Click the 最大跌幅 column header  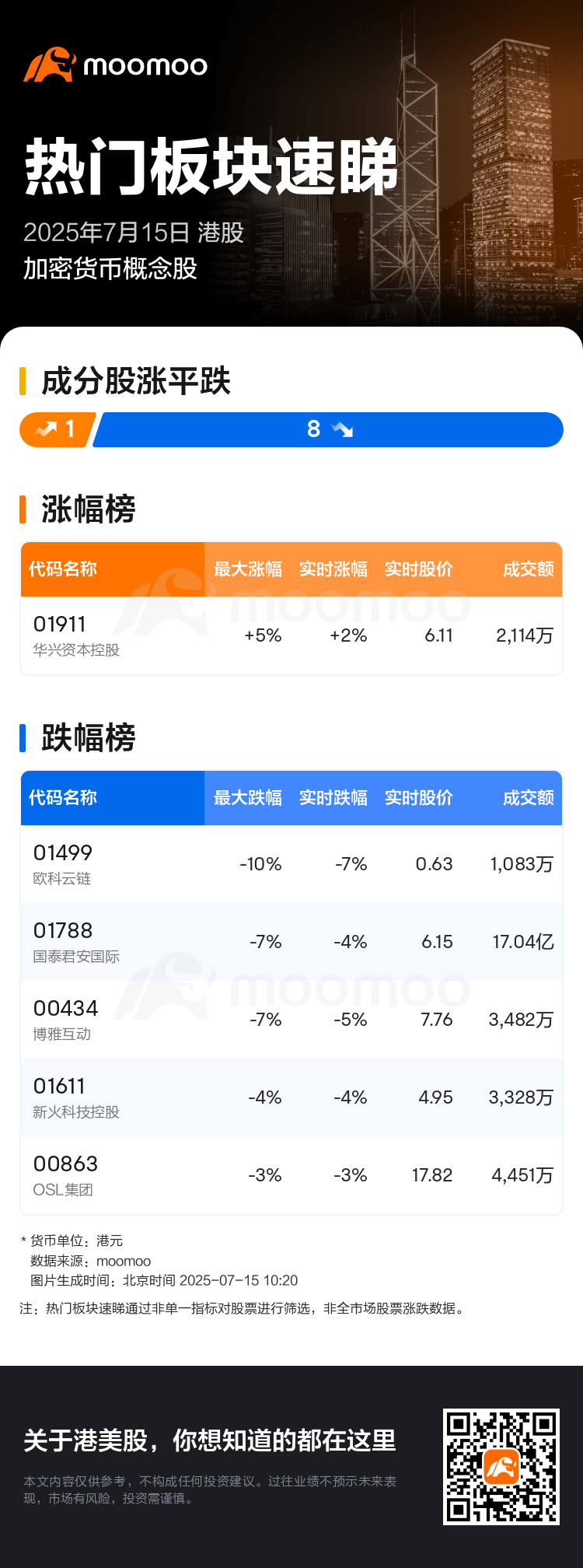(248, 798)
